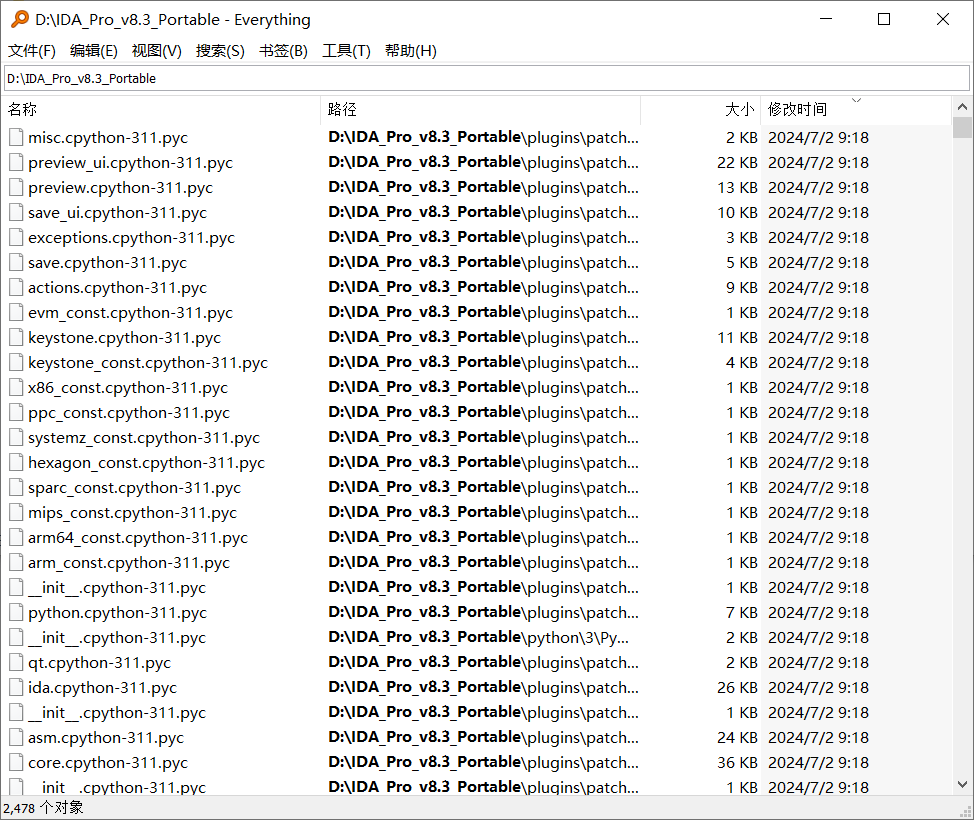This screenshot has height=820, width=974.
Task: Select file name evm_const.cpython-311.pyc
Action: click(x=130, y=312)
